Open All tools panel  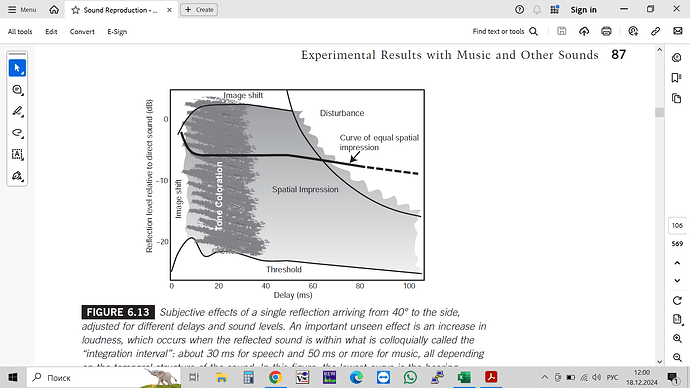[20, 32]
